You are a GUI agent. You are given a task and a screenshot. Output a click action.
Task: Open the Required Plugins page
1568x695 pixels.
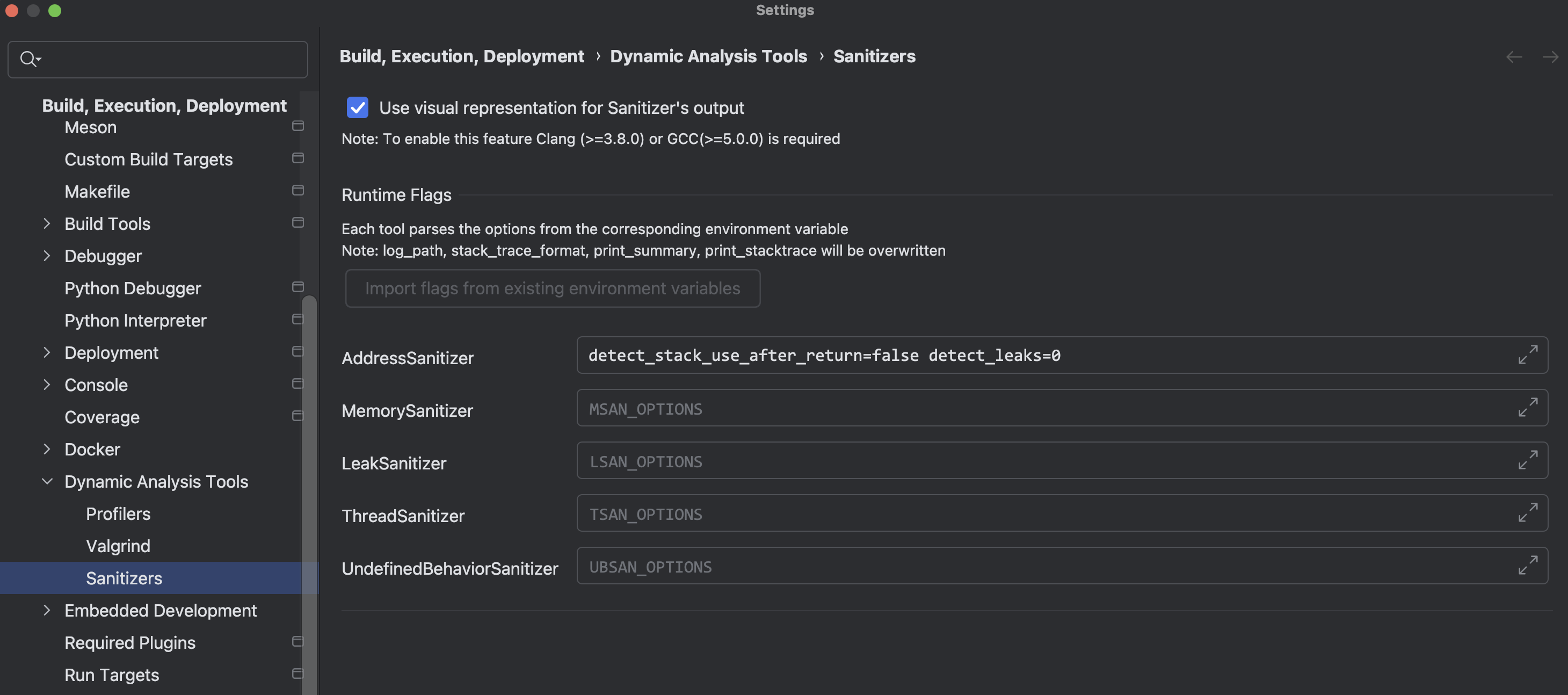click(x=129, y=643)
